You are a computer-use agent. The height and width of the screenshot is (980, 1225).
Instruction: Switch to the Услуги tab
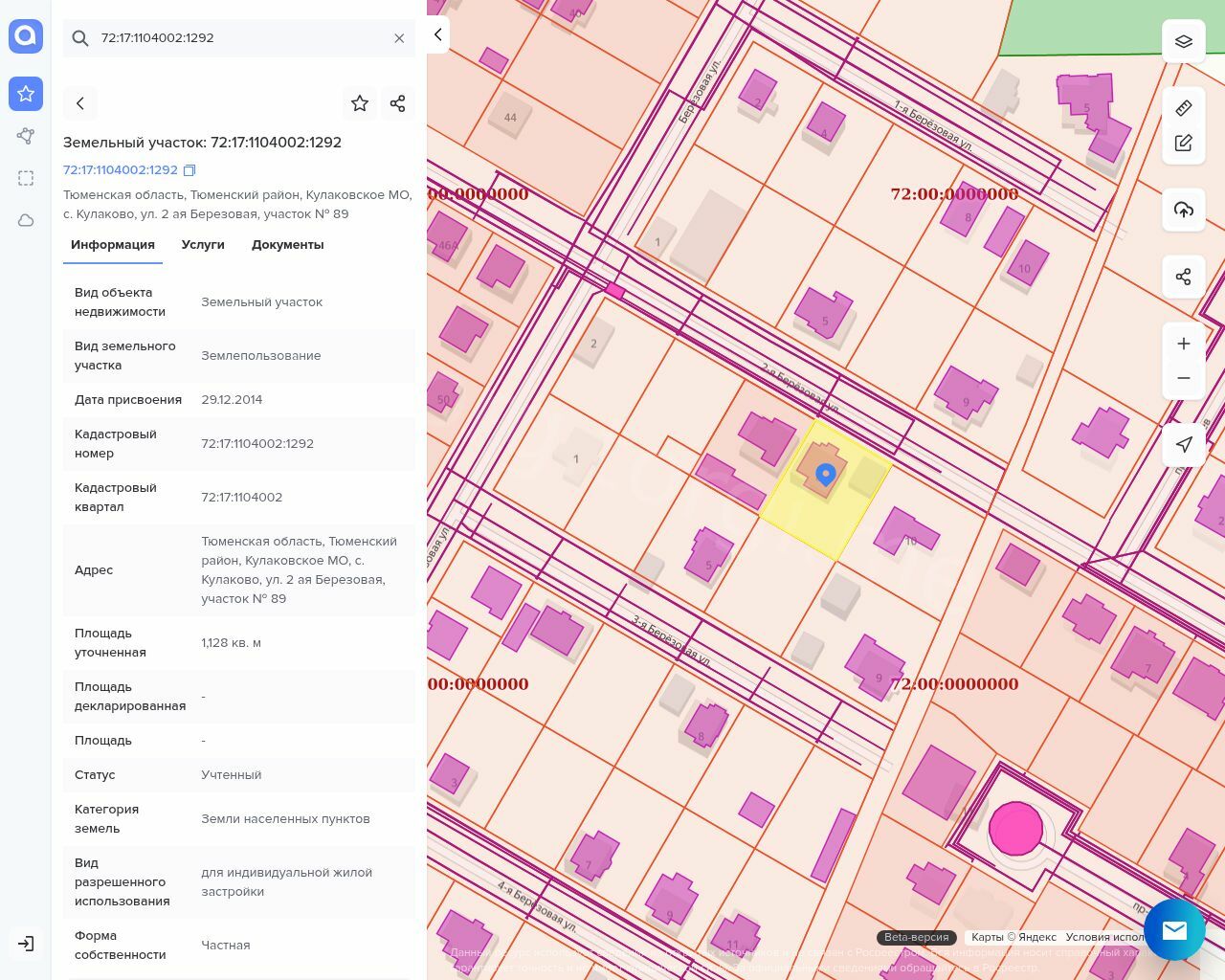coord(203,244)
